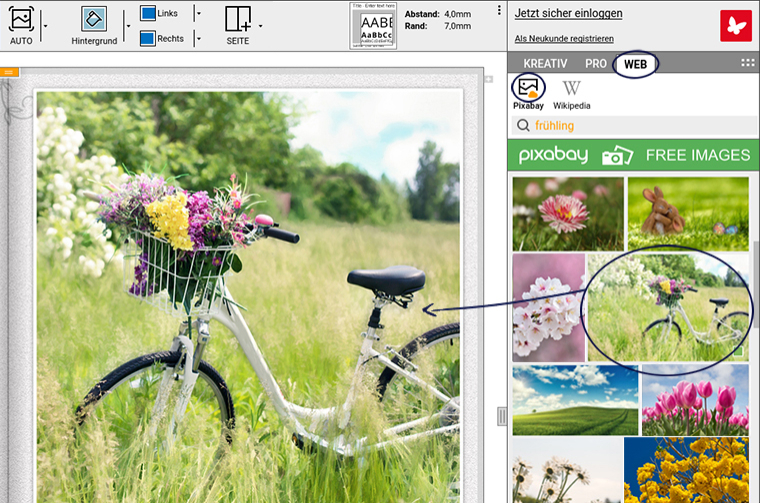This screenshot has width=760, height=503.
Task: Click the Rechts blue color swatch
Action: point(147,38)
